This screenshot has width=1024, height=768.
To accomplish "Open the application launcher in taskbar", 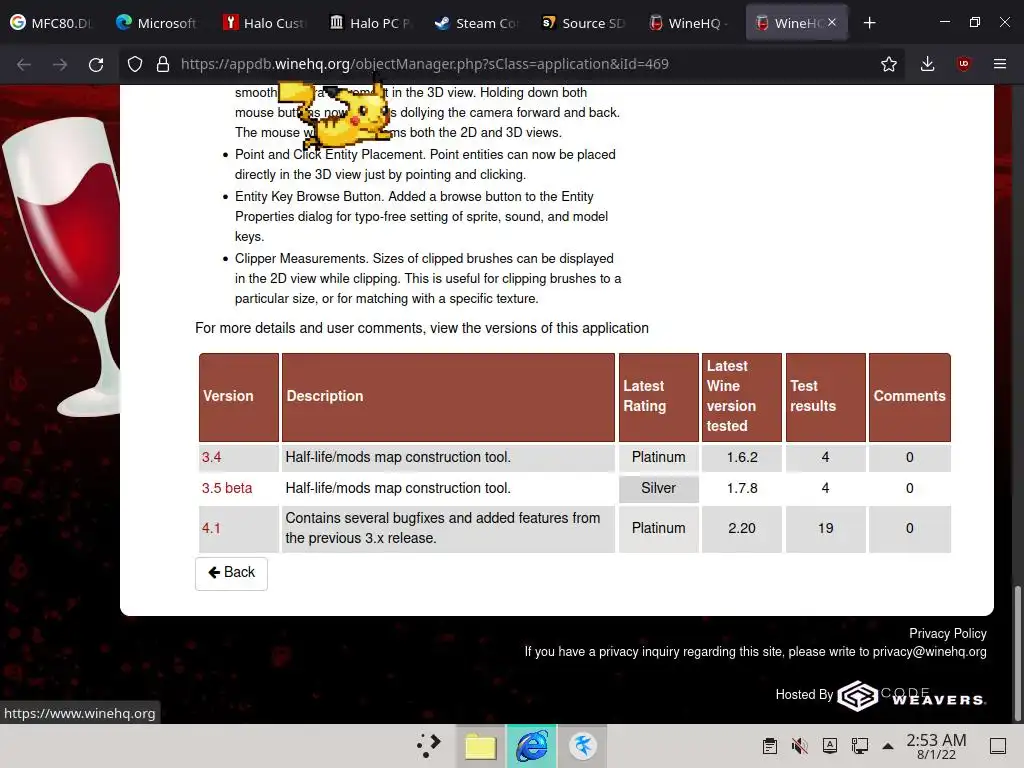I will pos(429,746).
